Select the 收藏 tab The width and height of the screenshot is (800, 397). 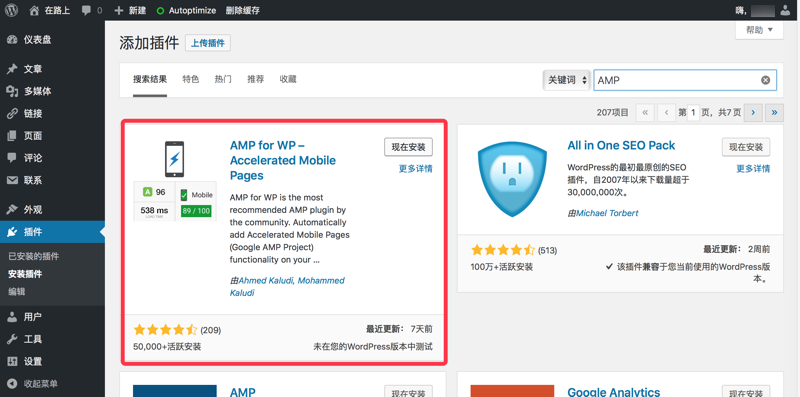[288, 79]
